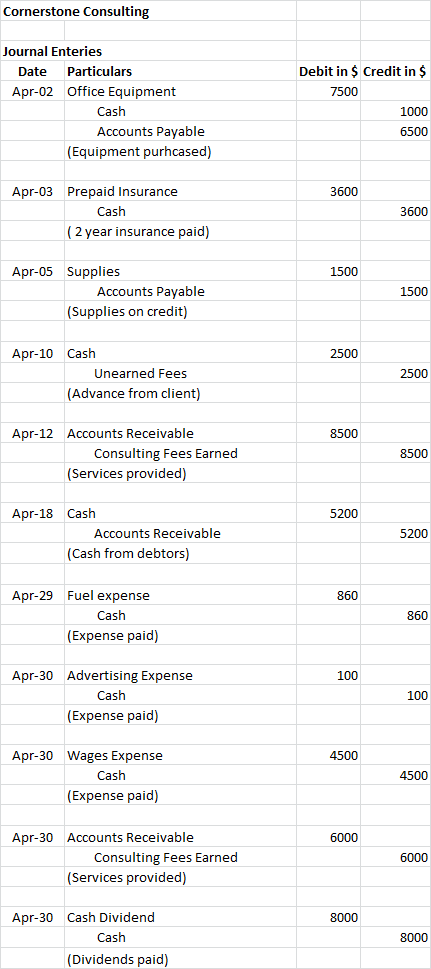Image resolution: width=431 pixels, height=969 pixels.
Task: Click the Debit in $ header
Action: [x=328, y=72]
